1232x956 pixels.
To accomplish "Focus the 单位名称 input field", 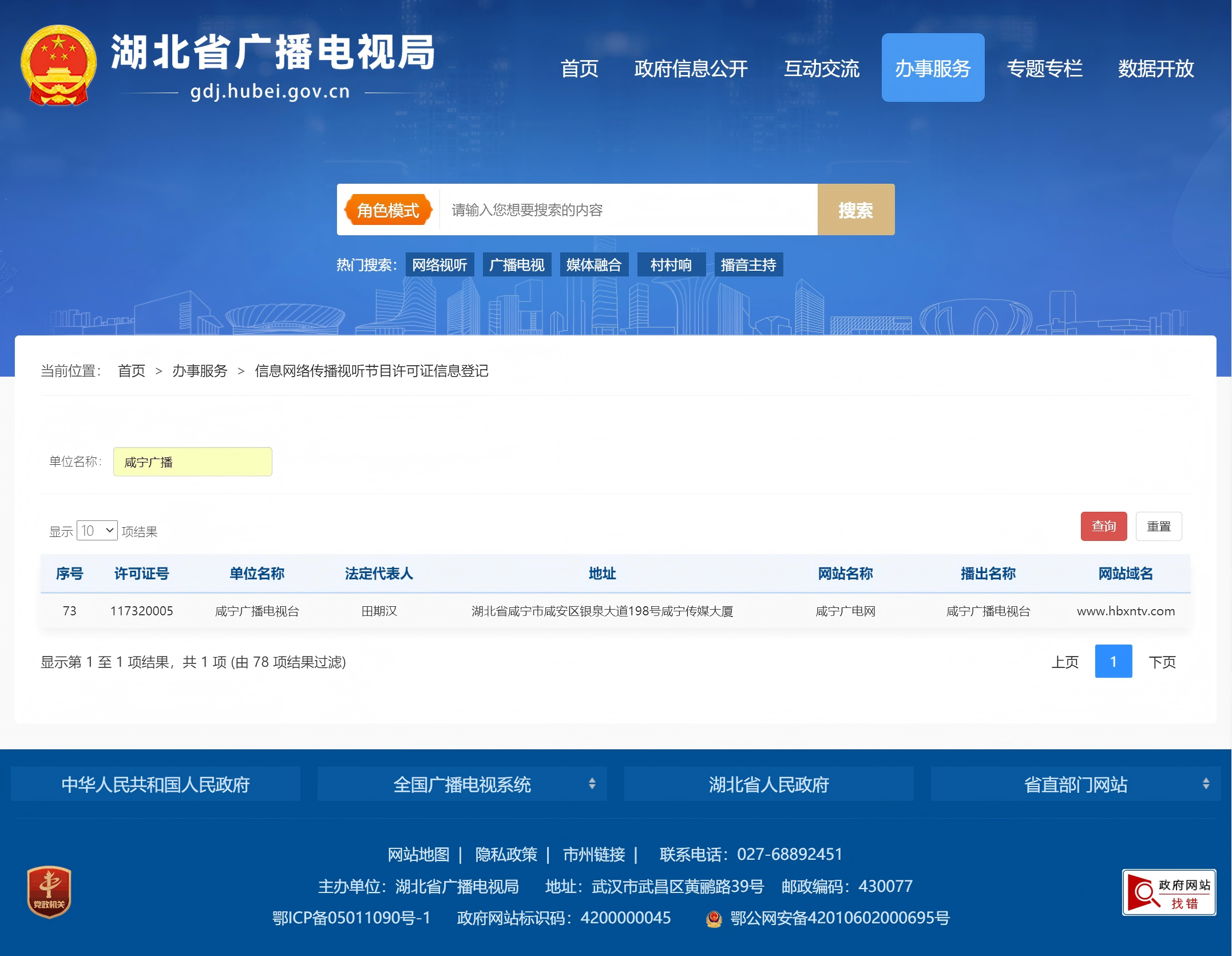I will pyautogui.click(x=192, y=462).
